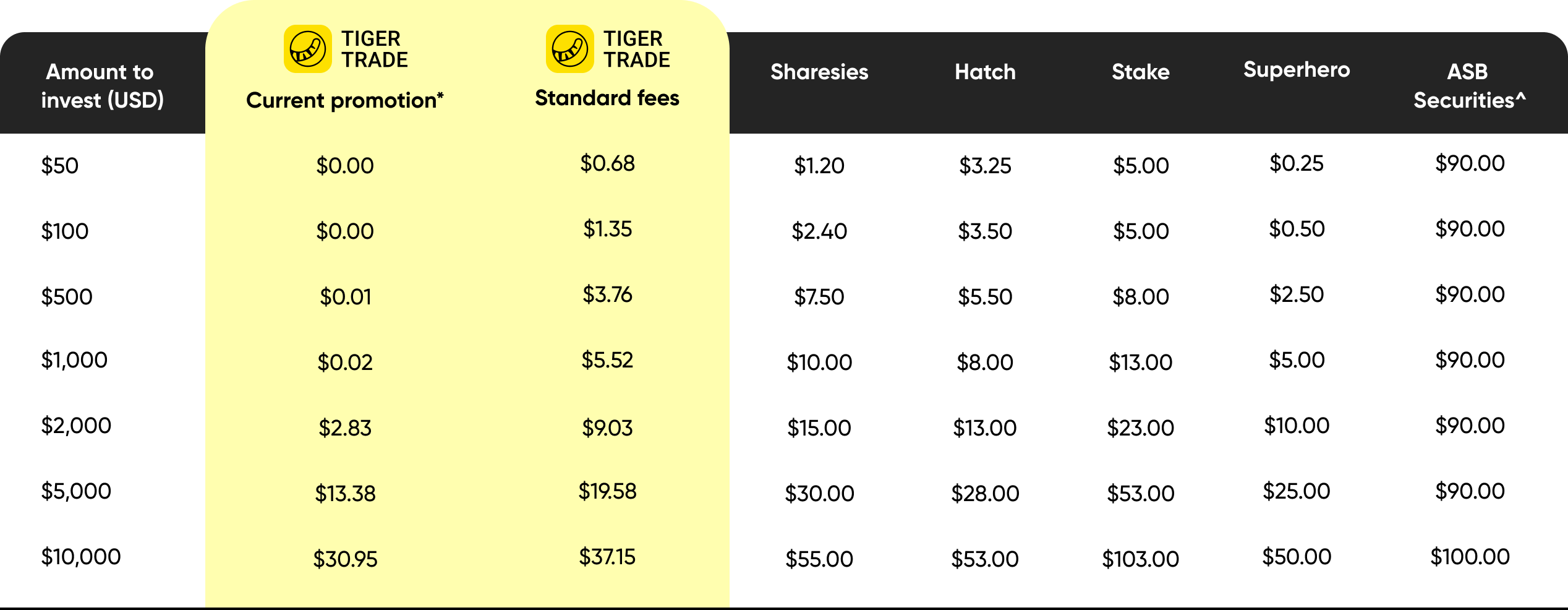Click Tiger Trade logo above Standard fees
This screenshot has height=610, width=1568.
608,49
